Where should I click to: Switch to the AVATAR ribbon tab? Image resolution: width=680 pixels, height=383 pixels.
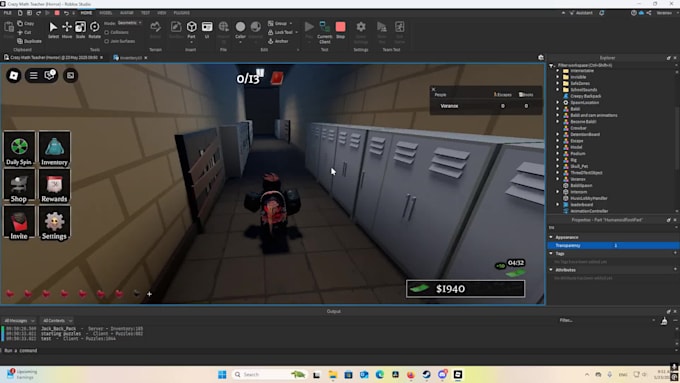click(127, 13)
